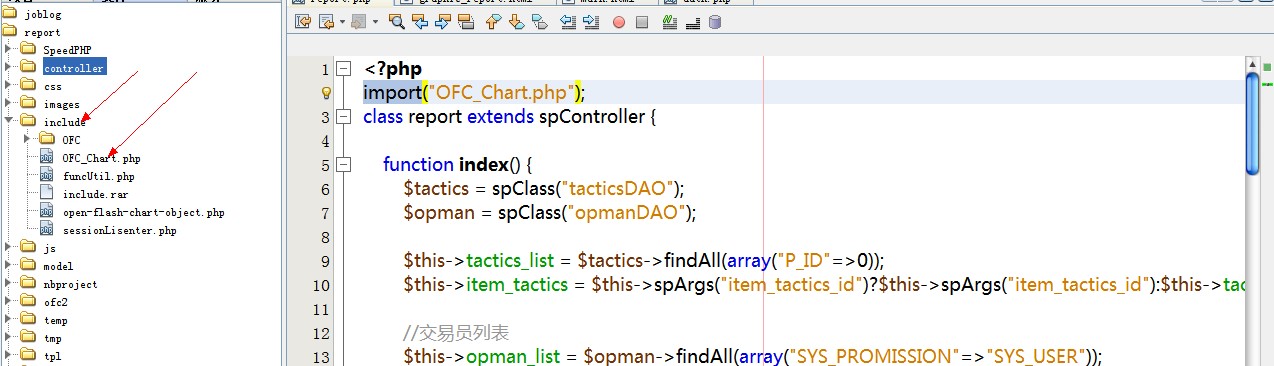Start macro recording with red circle
This screenshot has height=366, width=1274.
tap(619, 22)
